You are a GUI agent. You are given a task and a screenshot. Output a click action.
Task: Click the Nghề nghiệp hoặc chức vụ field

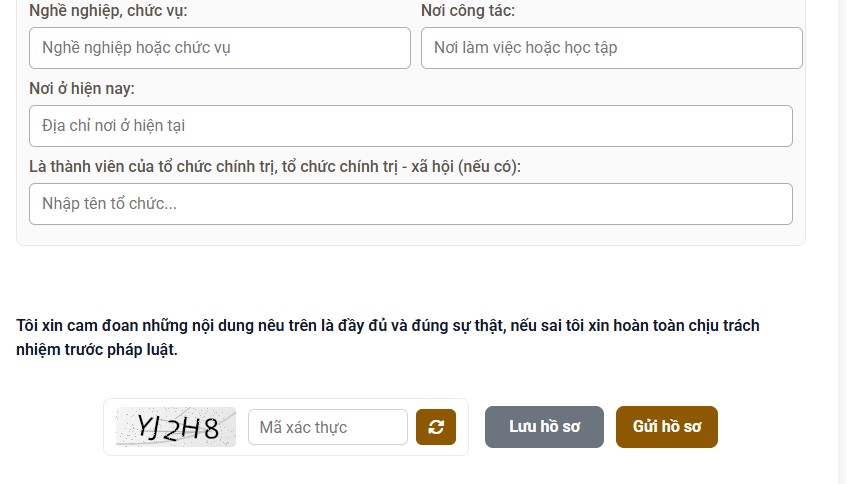click(220, 48)
